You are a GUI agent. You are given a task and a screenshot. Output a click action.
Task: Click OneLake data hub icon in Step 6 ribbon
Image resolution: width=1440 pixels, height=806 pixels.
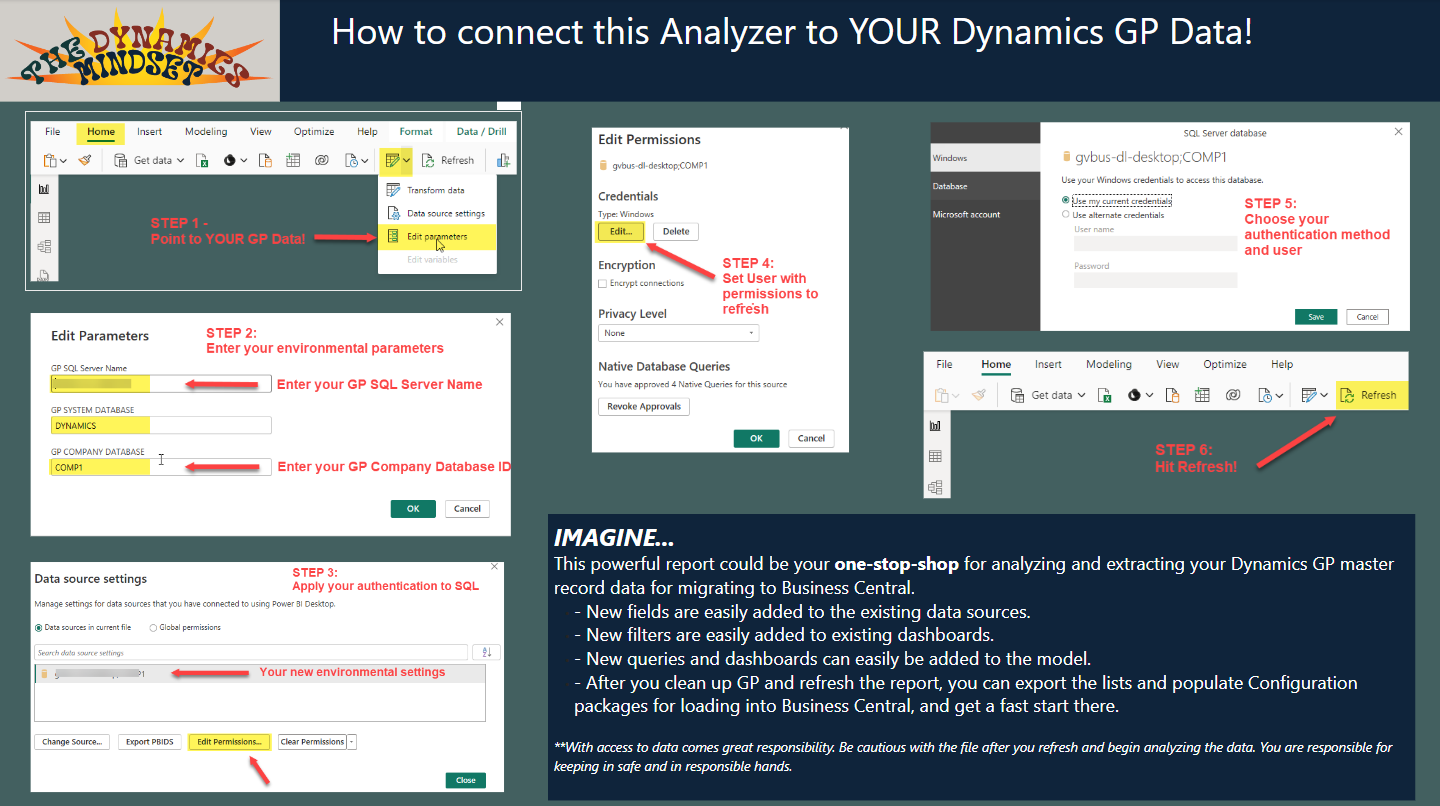point(1135,395)
